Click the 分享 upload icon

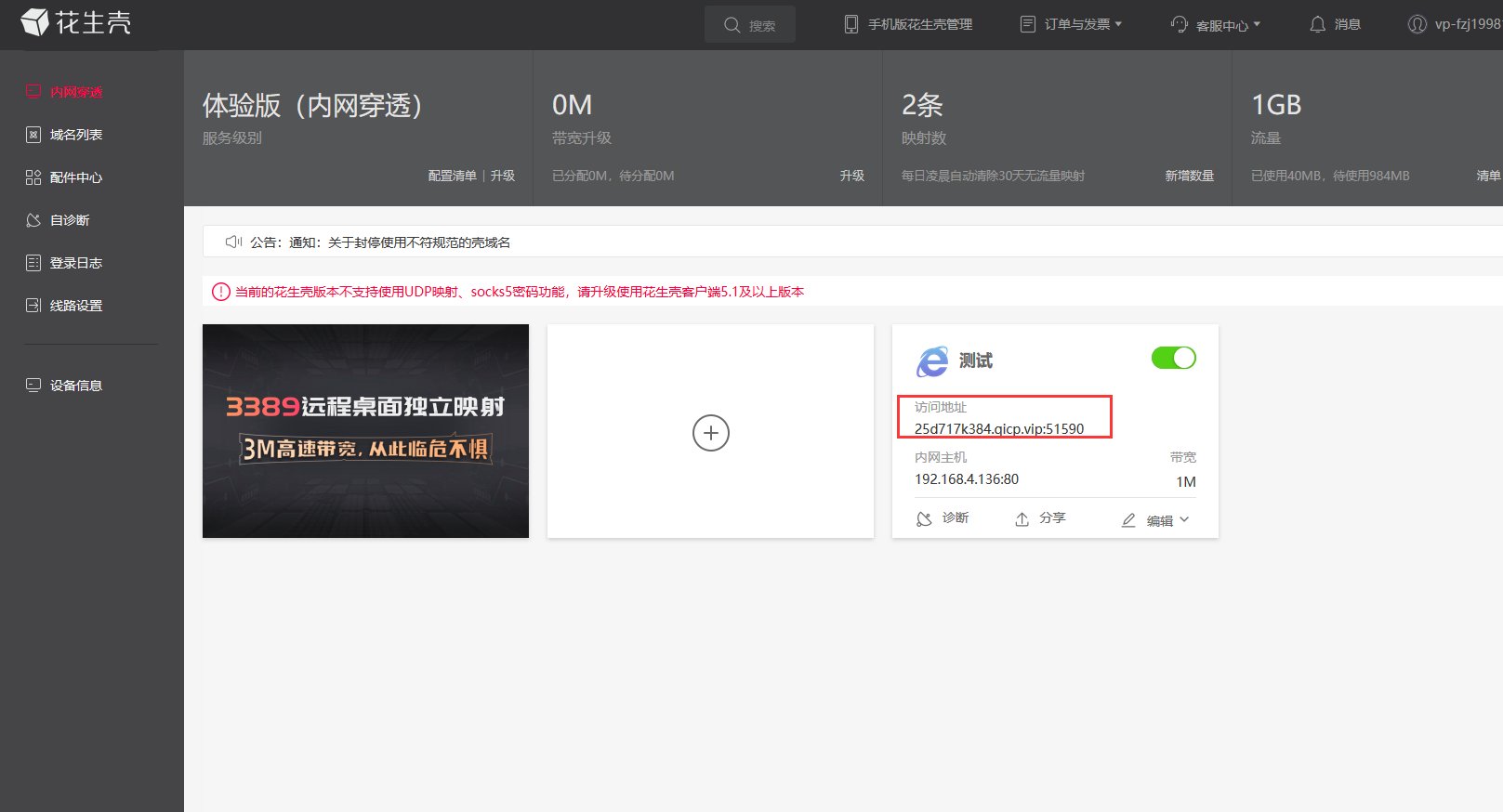(x=1022, y=519)
